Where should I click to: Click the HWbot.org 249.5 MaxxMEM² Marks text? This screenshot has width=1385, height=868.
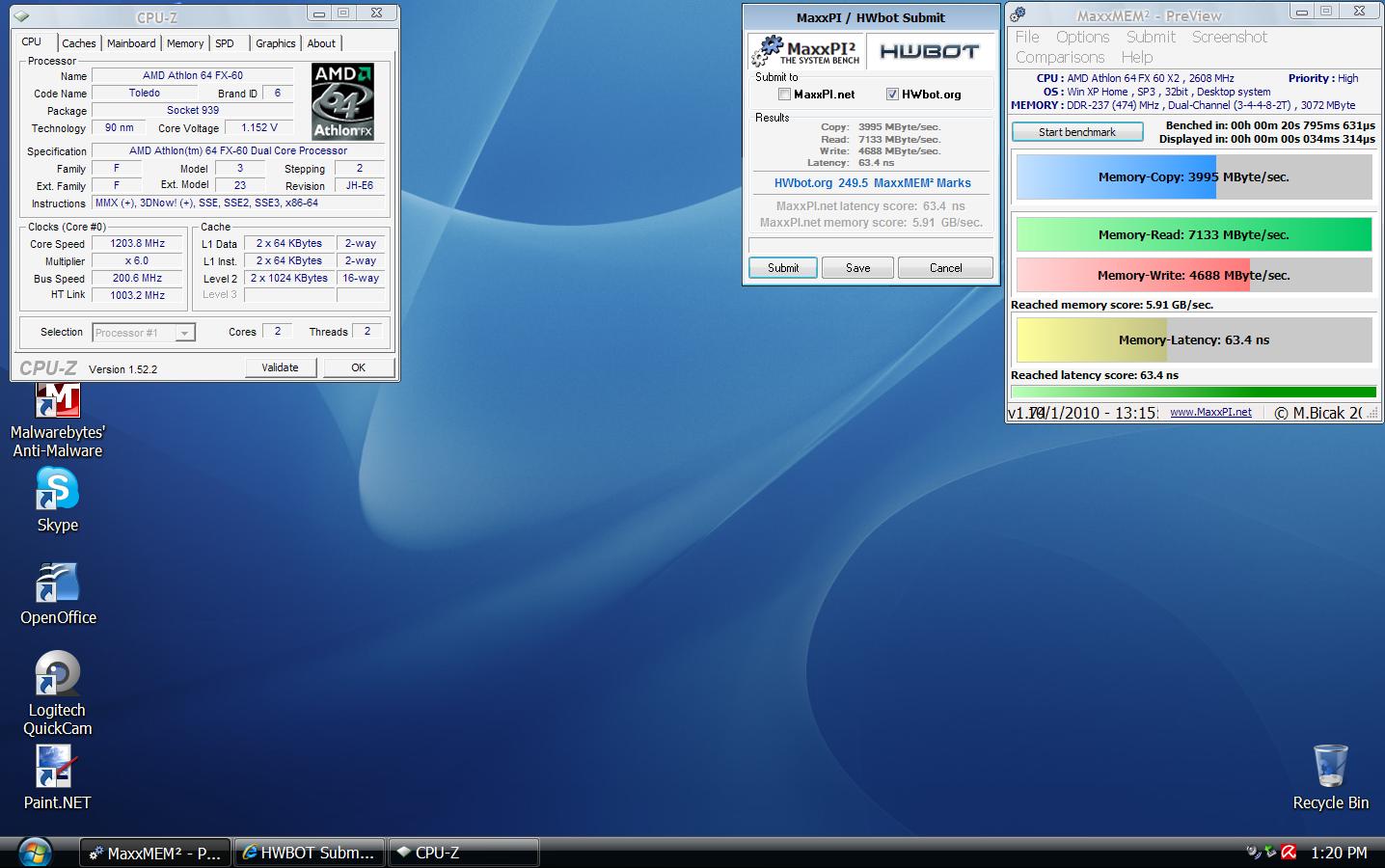[873, 183]
